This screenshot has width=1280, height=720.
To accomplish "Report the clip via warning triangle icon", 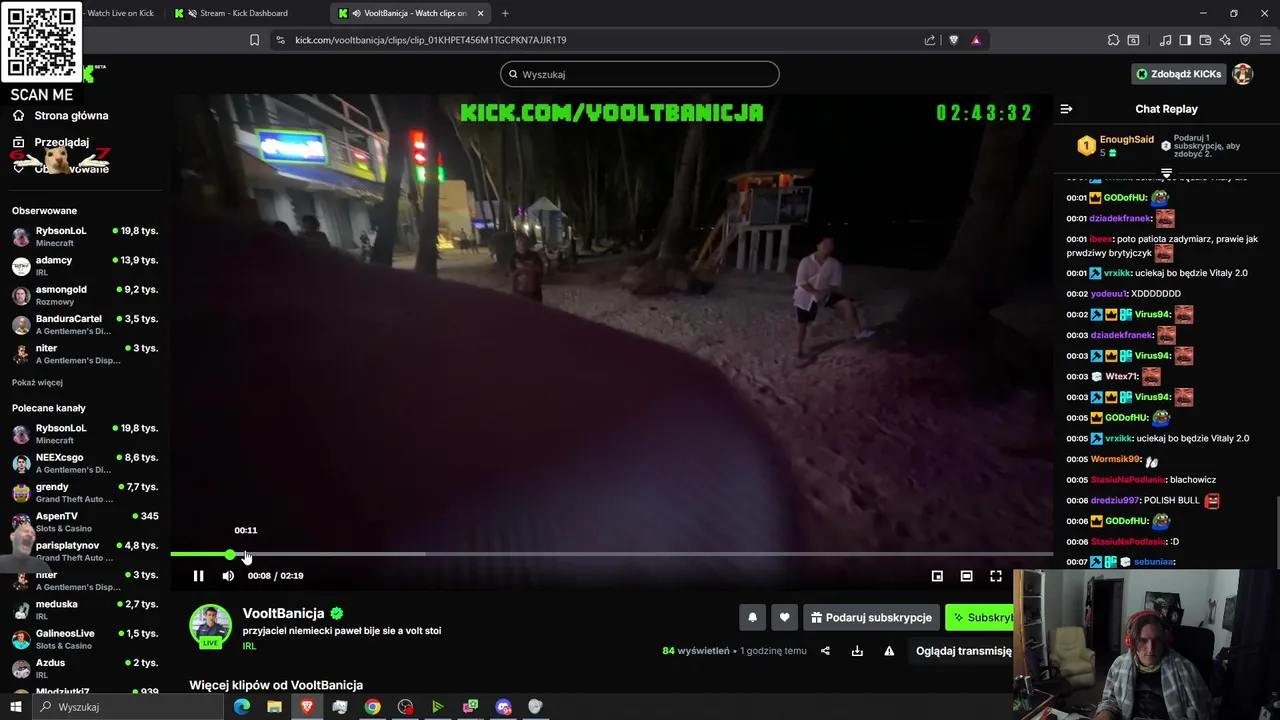I will pyautogui.click(x=889, y=651).
